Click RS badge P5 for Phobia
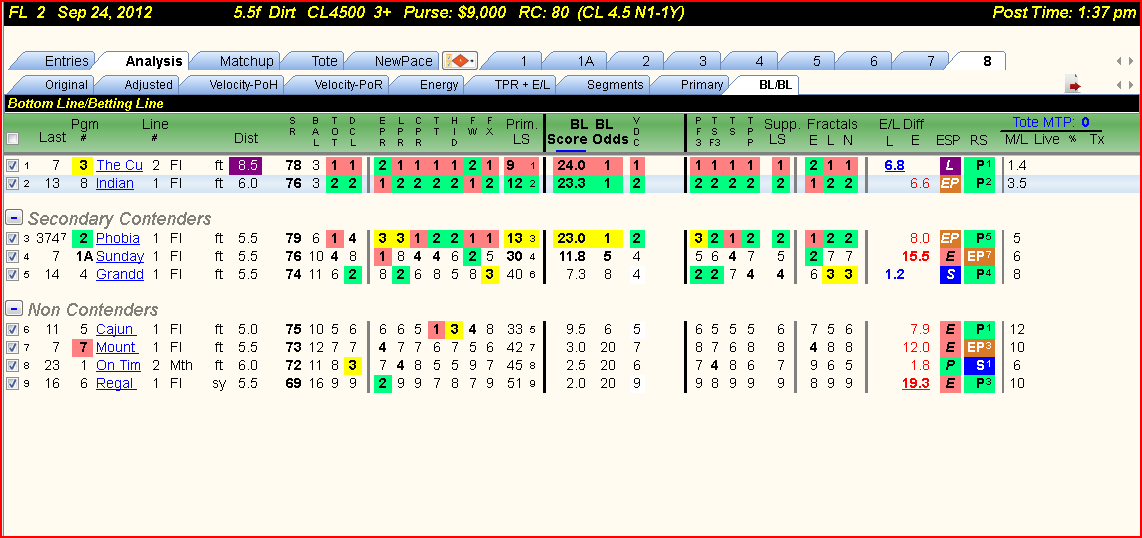This screenshot has height=538, width=1142. pos(979,238)
